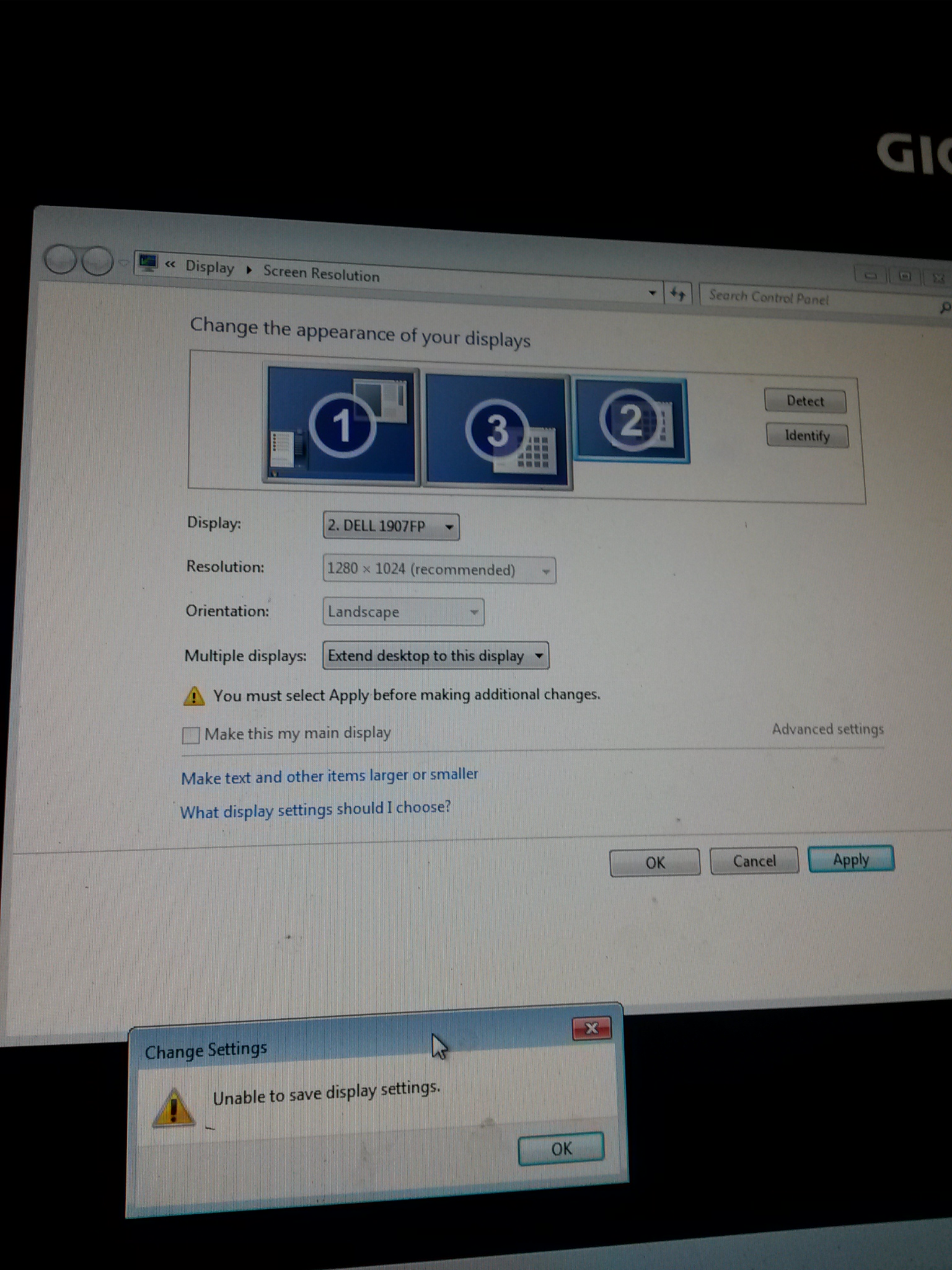Check Make this my main display
This screenshot has width=952, height=1270.
(x=191, y=735)
